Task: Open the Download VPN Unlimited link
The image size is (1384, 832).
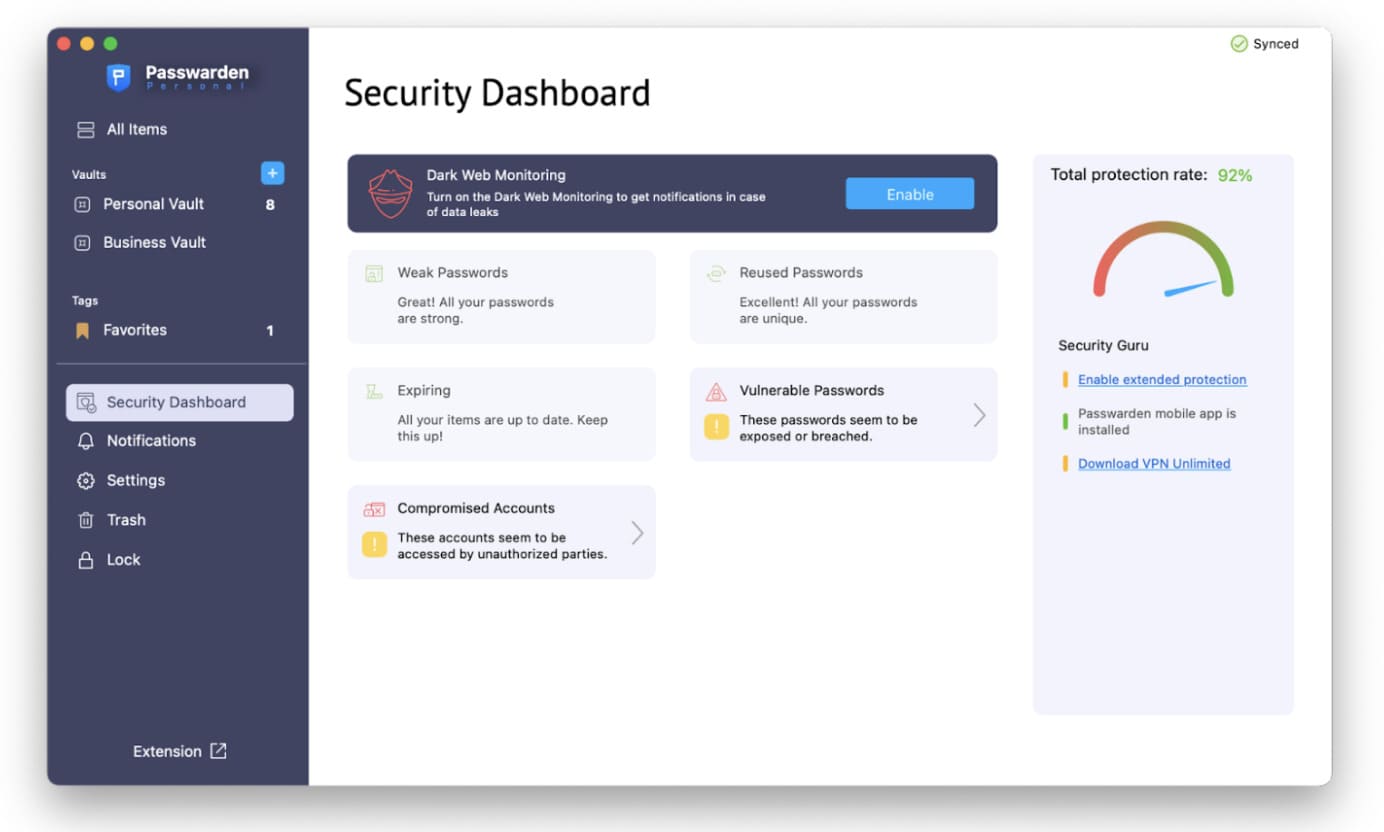Action: tap(1154, 464)
